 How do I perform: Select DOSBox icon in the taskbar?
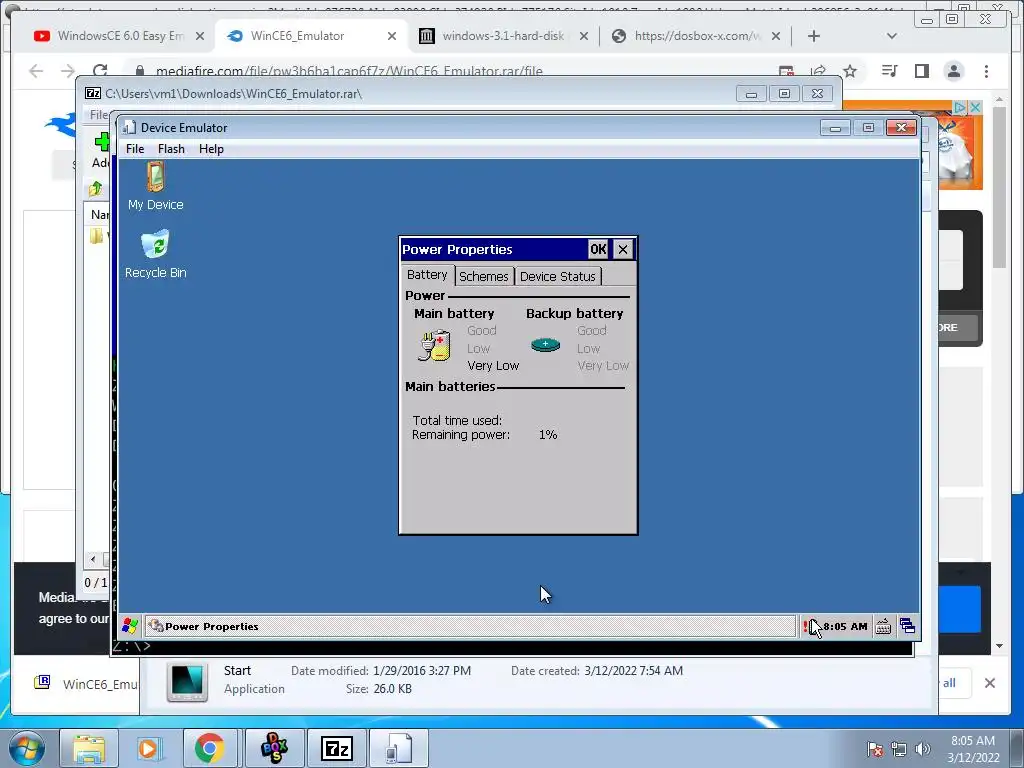pyautogui.click(x=274, y=748)
